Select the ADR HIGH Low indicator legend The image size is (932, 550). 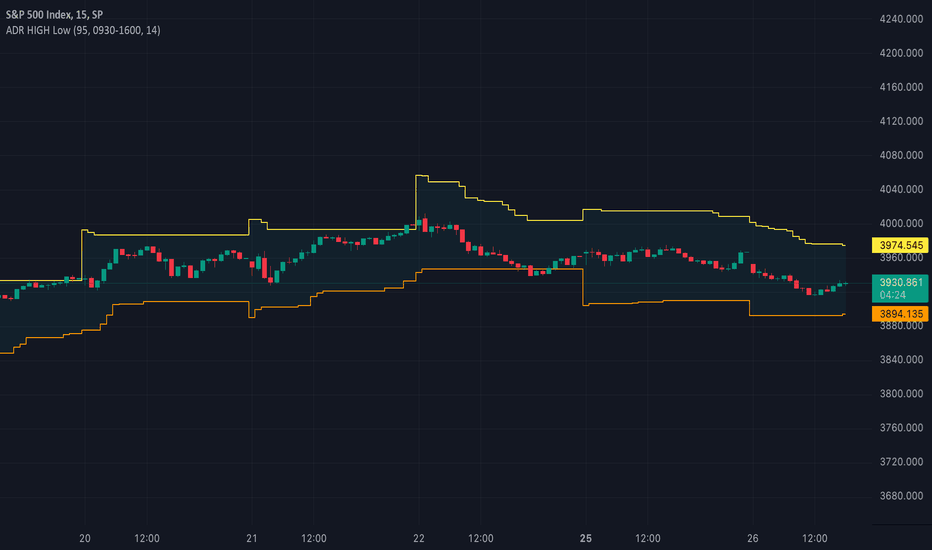[83, 30]
